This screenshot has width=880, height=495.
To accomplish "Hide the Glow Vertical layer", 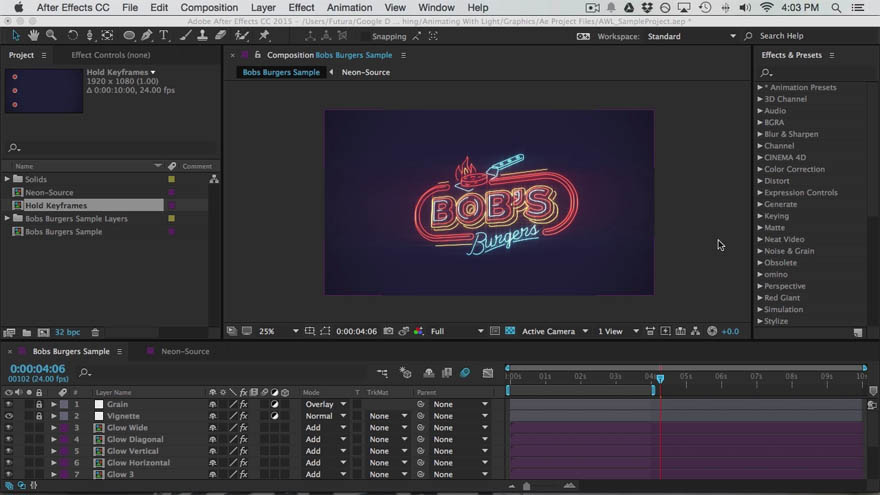I will tap(8, 451).
